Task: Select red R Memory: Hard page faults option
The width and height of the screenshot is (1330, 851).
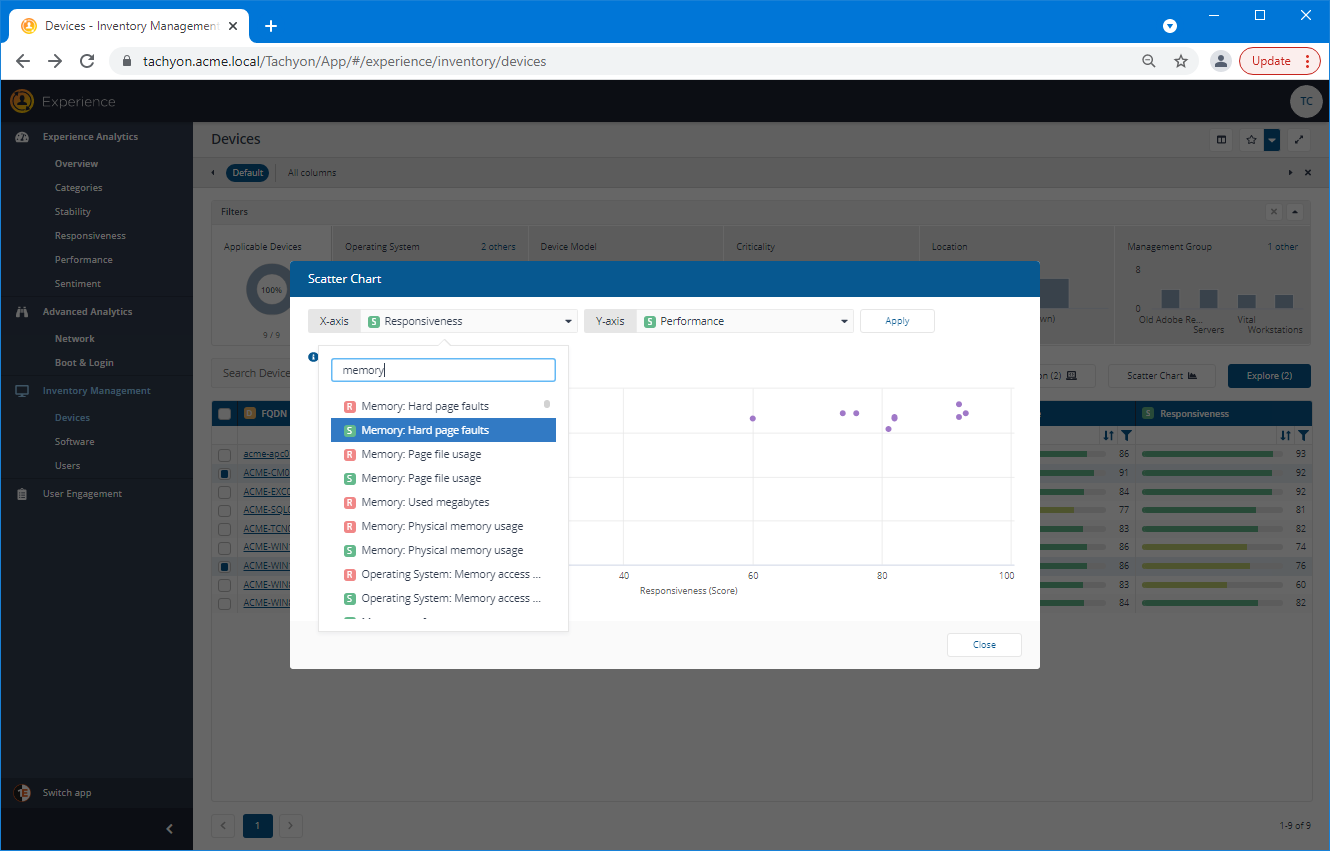Action: pos(443,406)
